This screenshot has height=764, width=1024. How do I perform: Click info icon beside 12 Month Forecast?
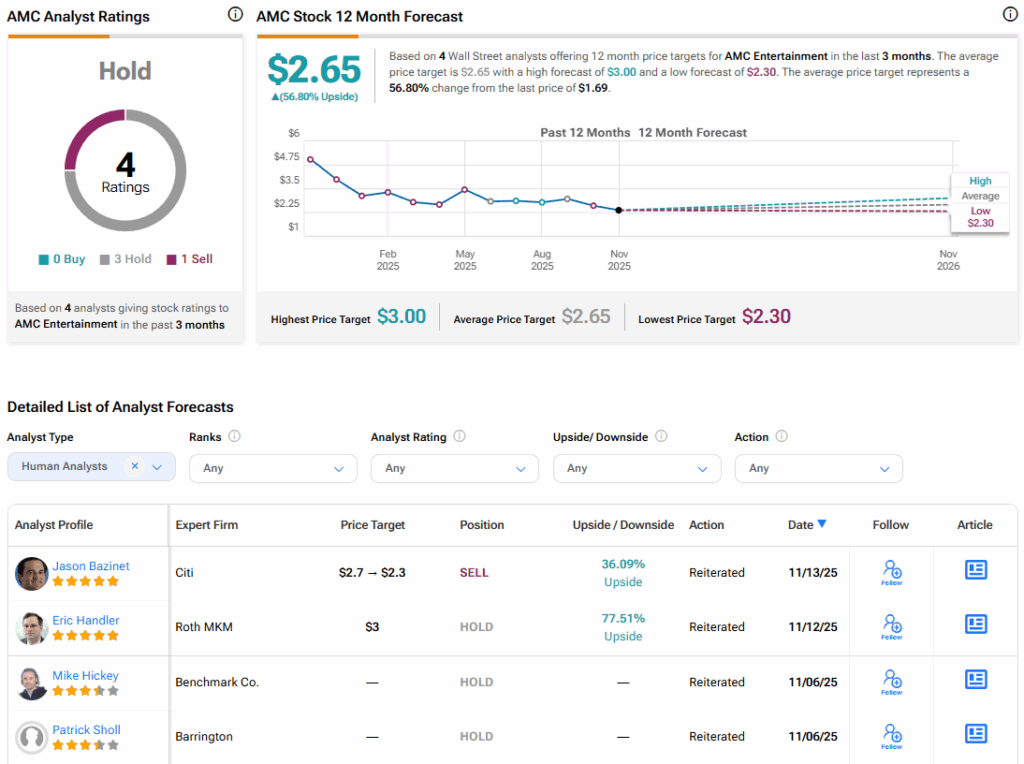1010,15
